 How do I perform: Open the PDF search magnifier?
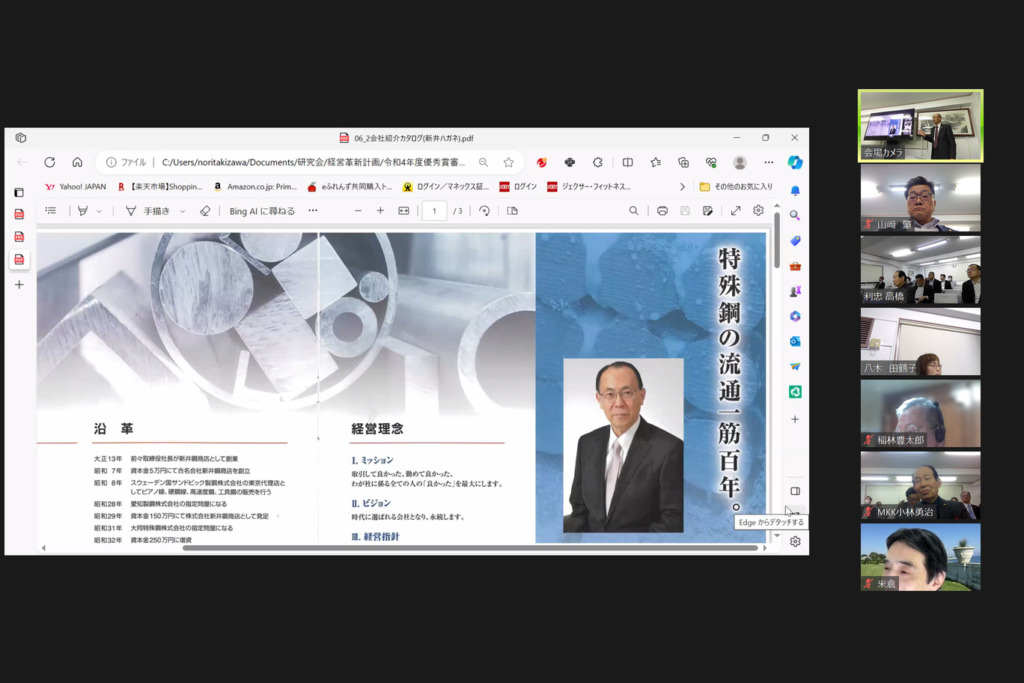[634, 211]
